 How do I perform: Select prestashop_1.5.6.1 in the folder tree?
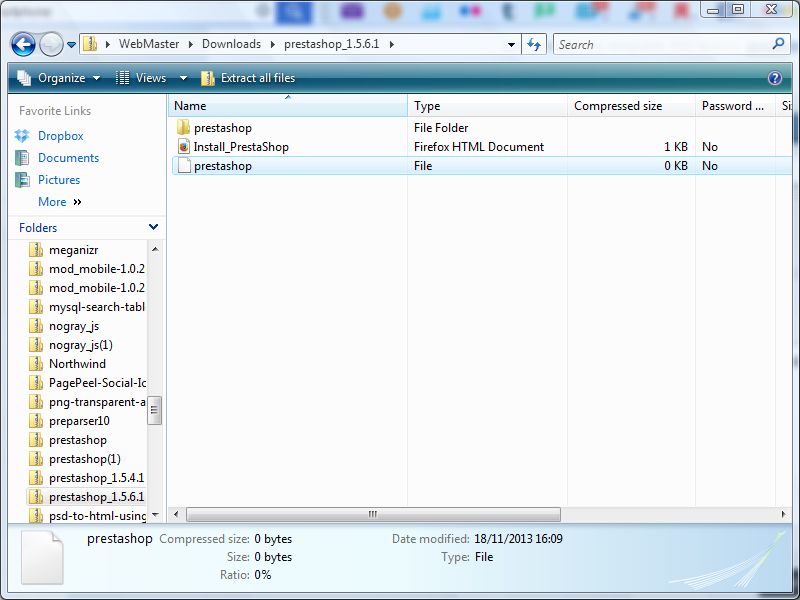96,497
